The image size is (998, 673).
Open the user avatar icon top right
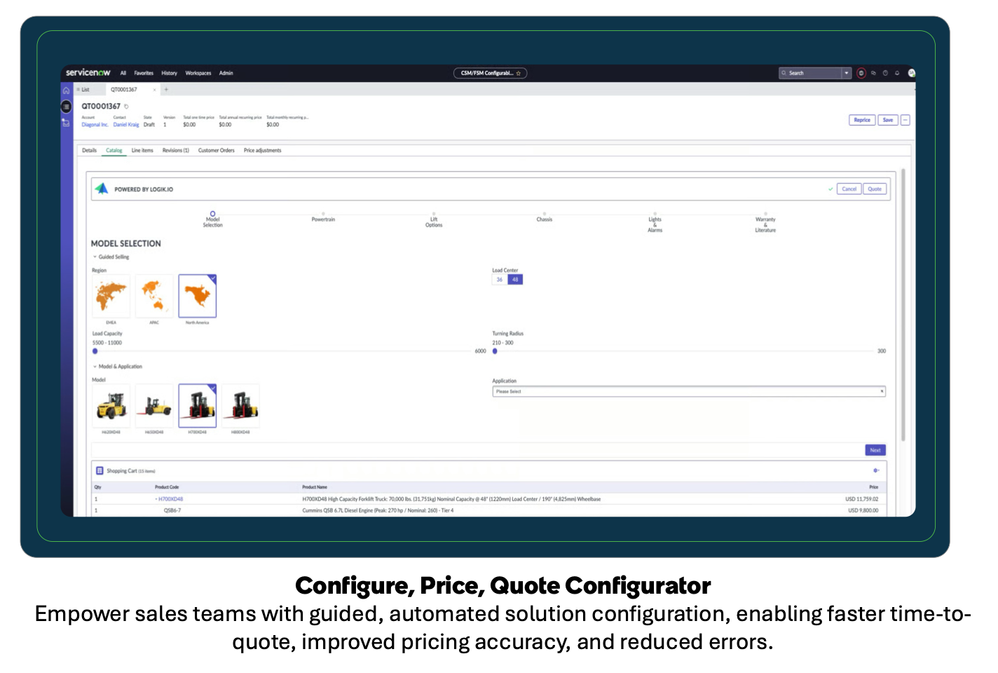tap(911, 73)
